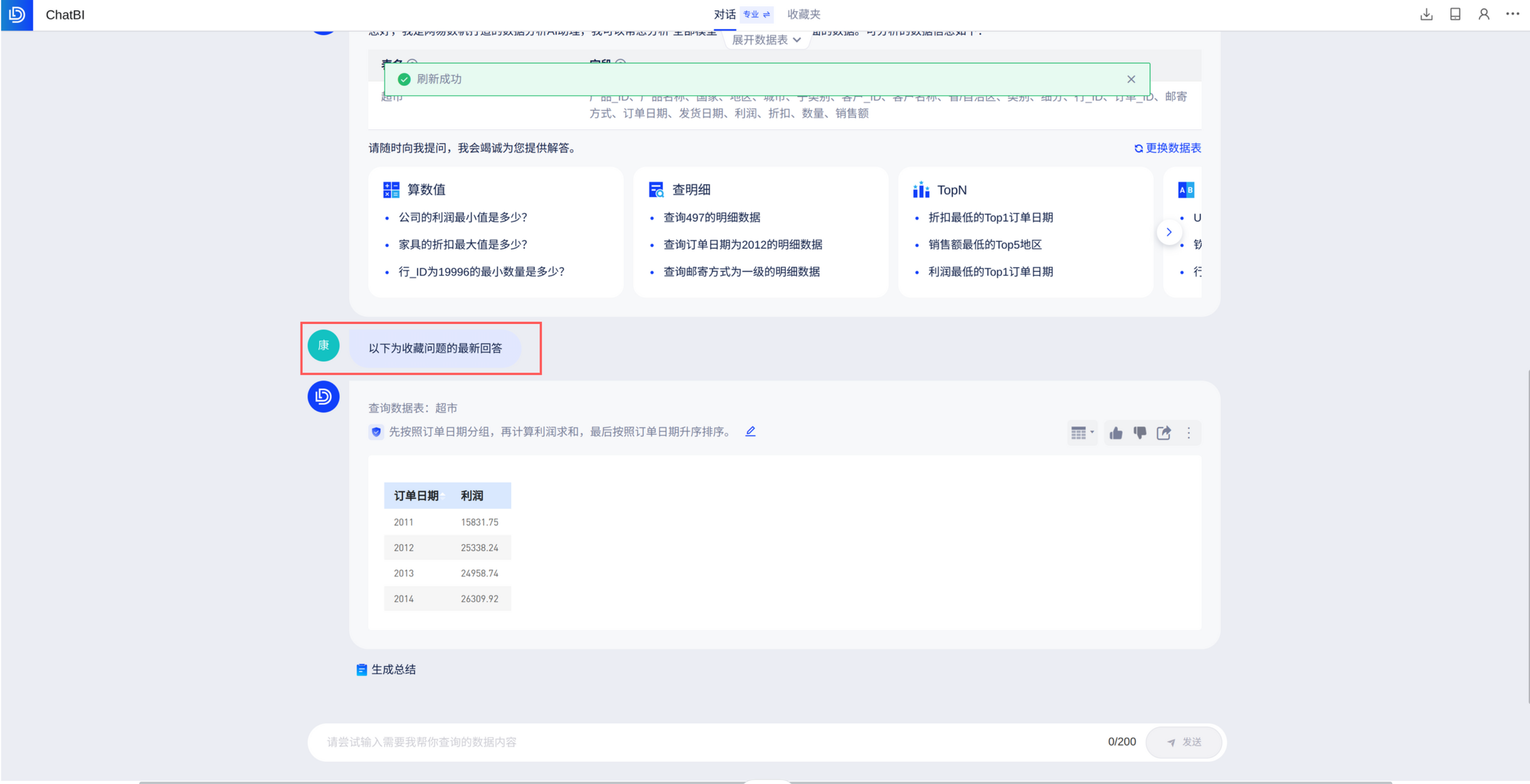Dismiss the 刷新成功 notification
The height and width of the screenshot is (784, 1530).
point(1131,79)
